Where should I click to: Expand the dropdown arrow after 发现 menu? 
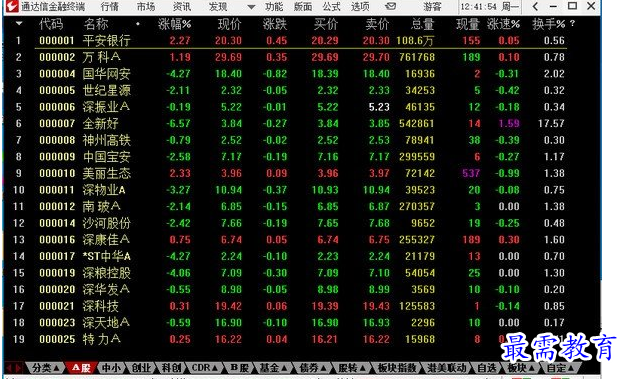(251, 7)
